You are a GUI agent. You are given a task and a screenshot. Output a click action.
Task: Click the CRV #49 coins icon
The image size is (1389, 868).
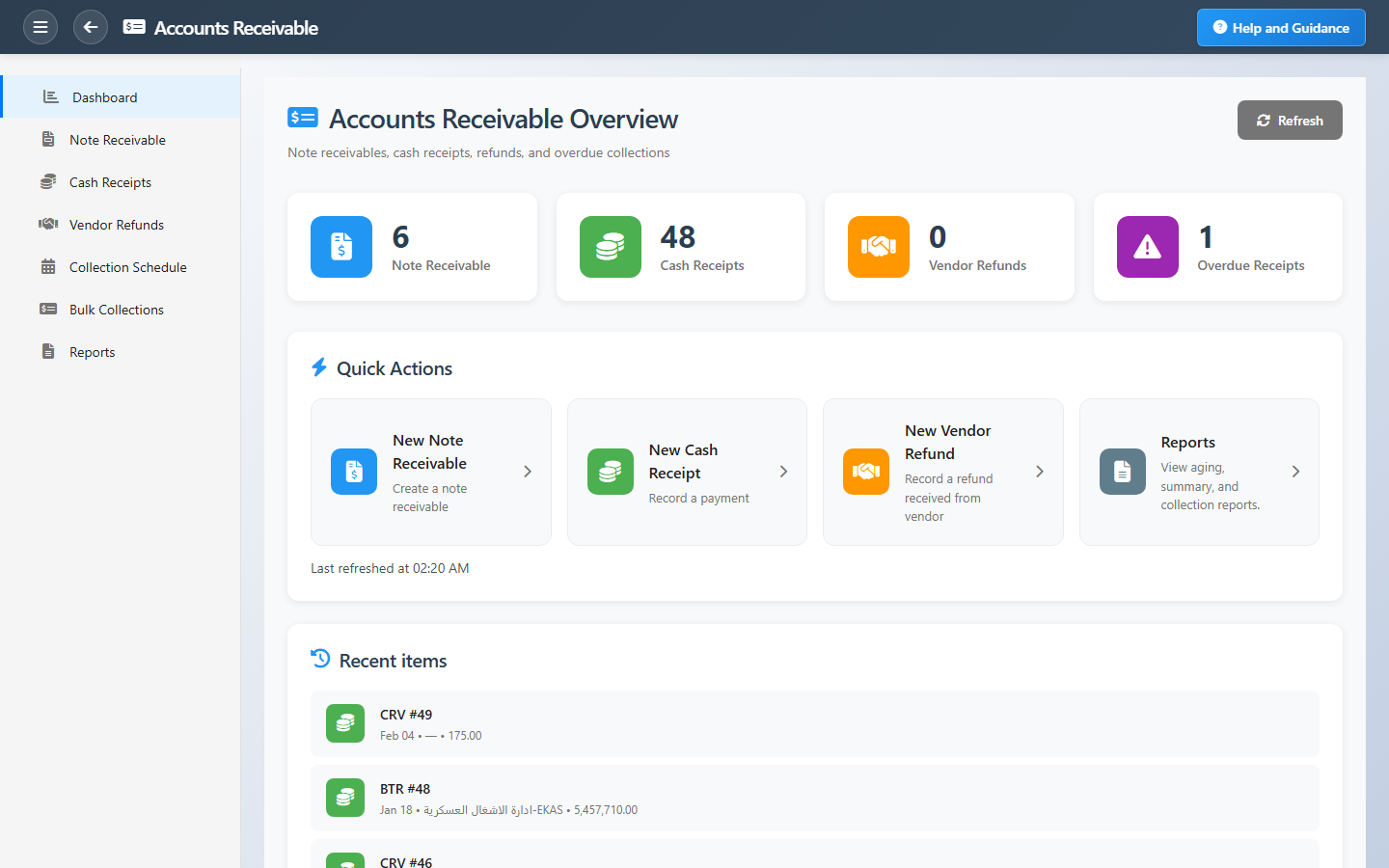pos(345,723)
